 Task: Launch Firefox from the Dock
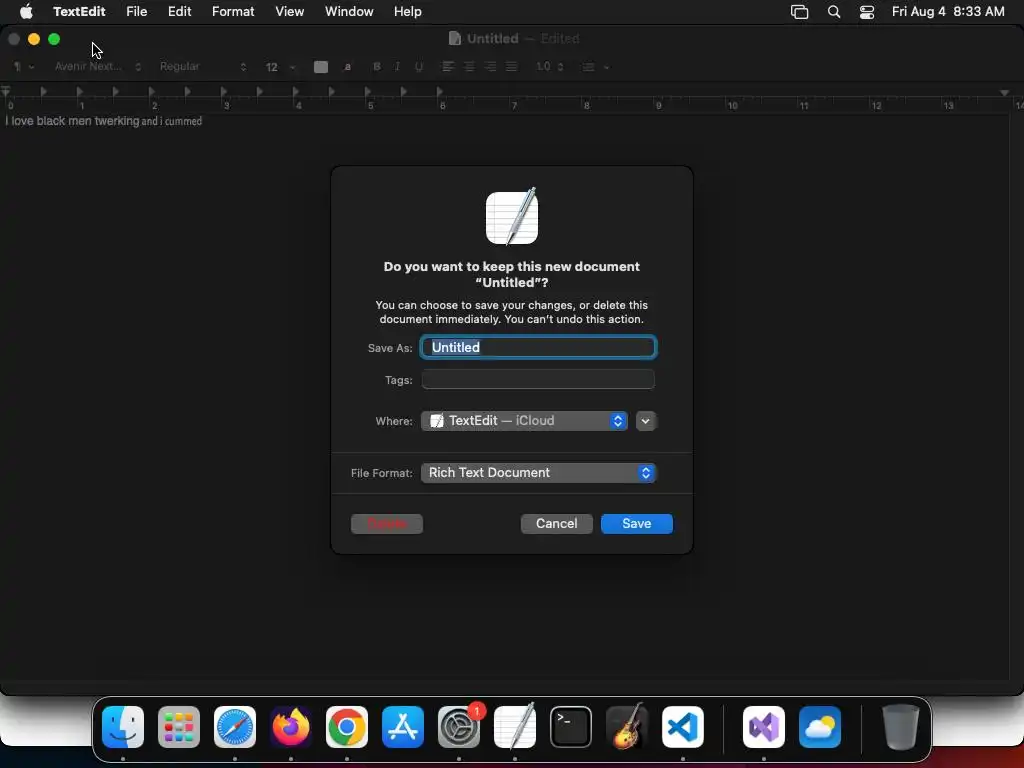pos(291,726)
